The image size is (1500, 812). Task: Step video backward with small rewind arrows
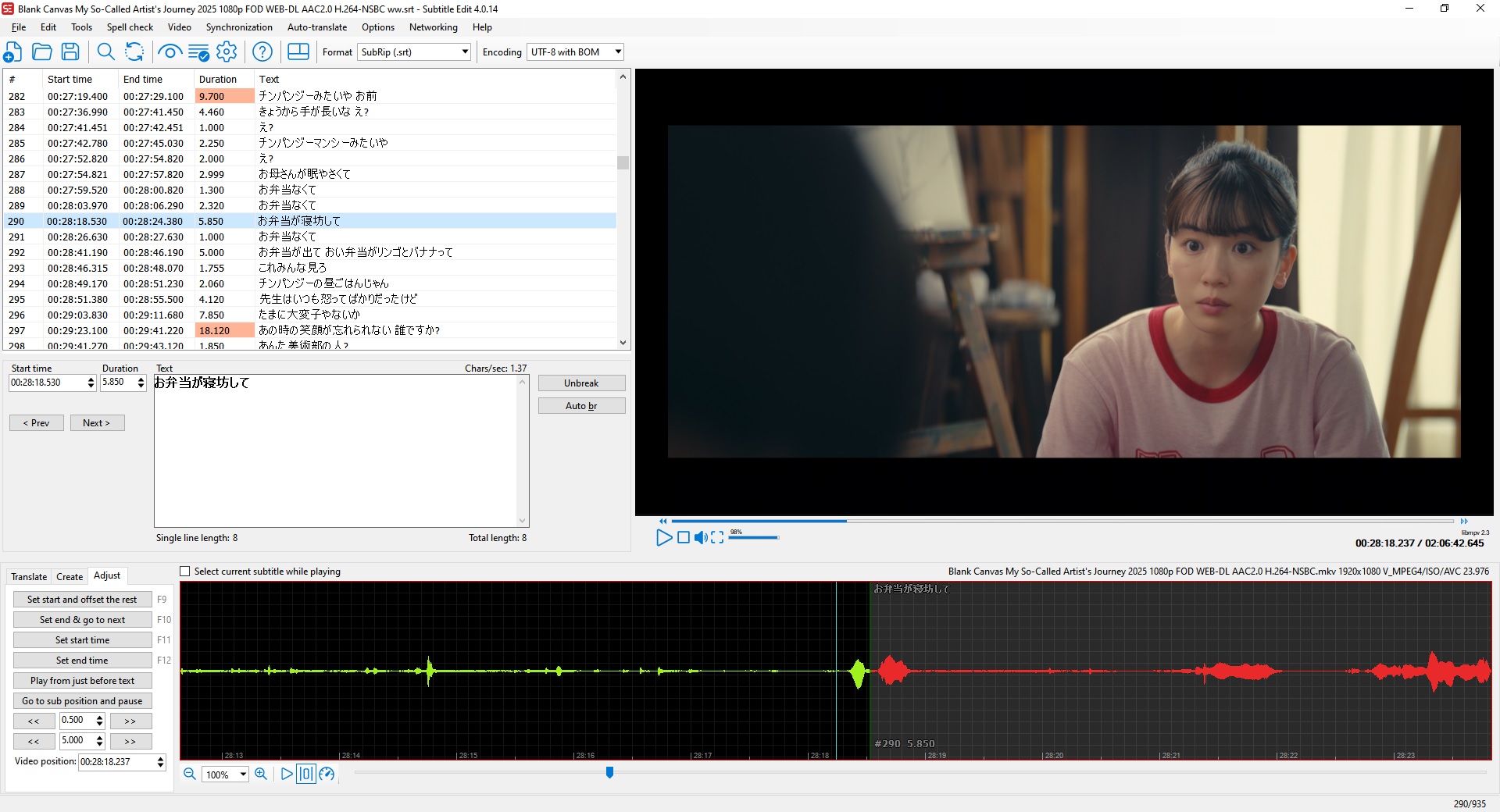click(x=663, y=521)
